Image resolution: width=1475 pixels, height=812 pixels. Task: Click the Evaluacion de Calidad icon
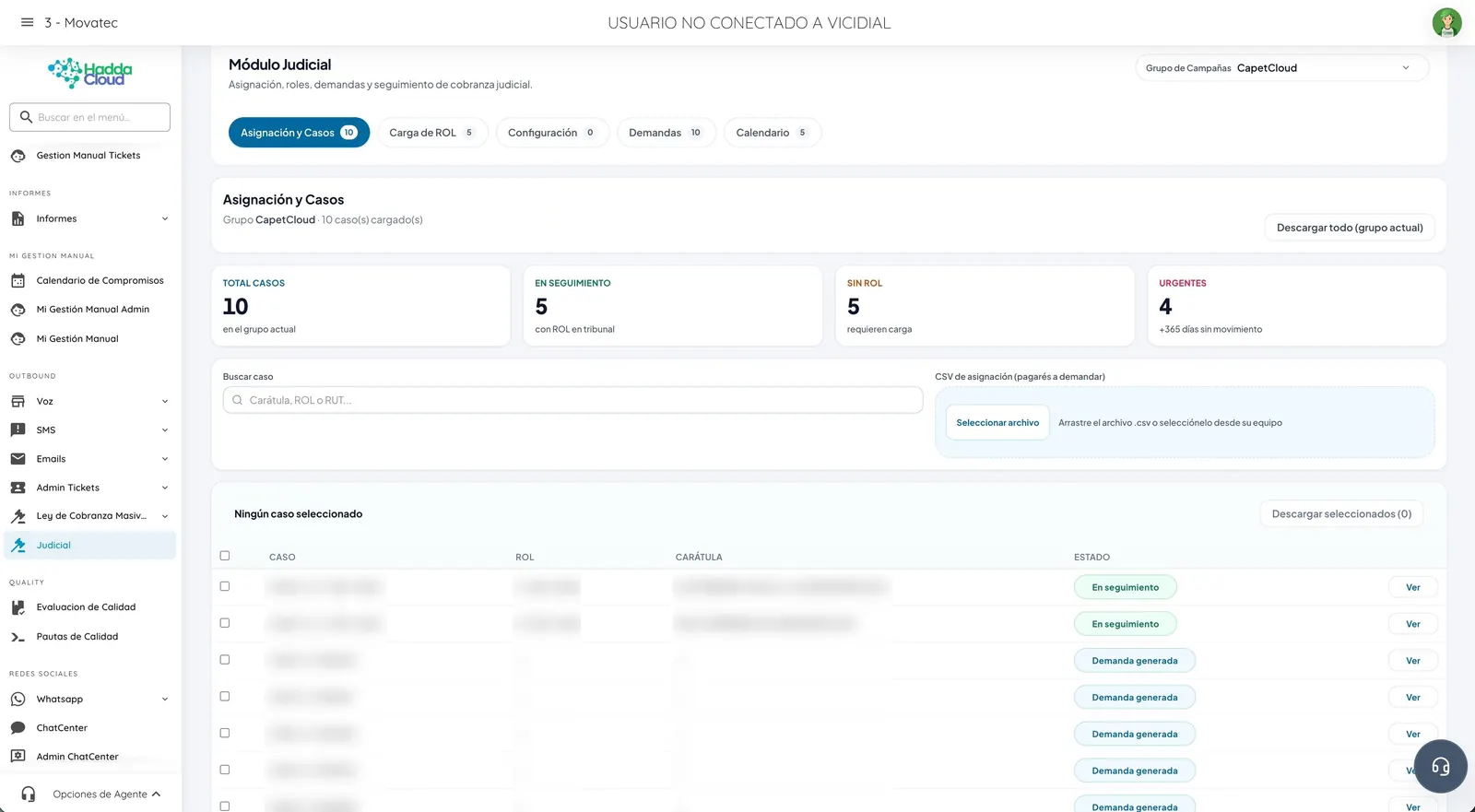pyautogui.click(x=18, y=607)
